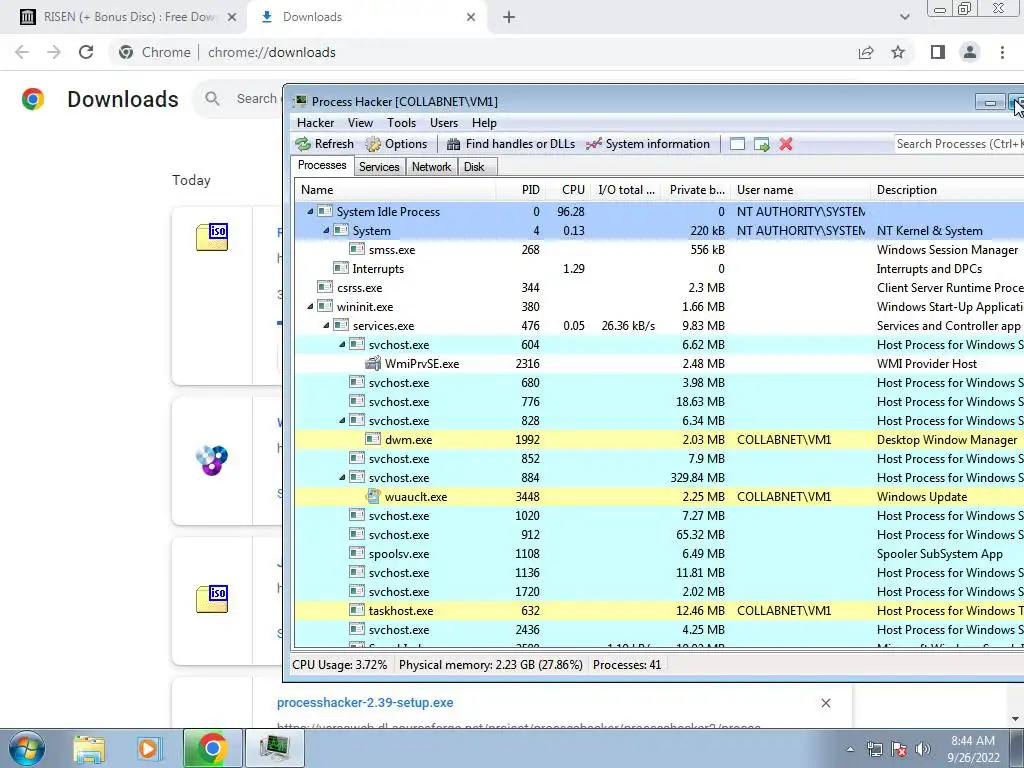Click the Search Processes field
Image resolution: width=1024 pixels, height=768 pixels.
[x=957, y=144]
